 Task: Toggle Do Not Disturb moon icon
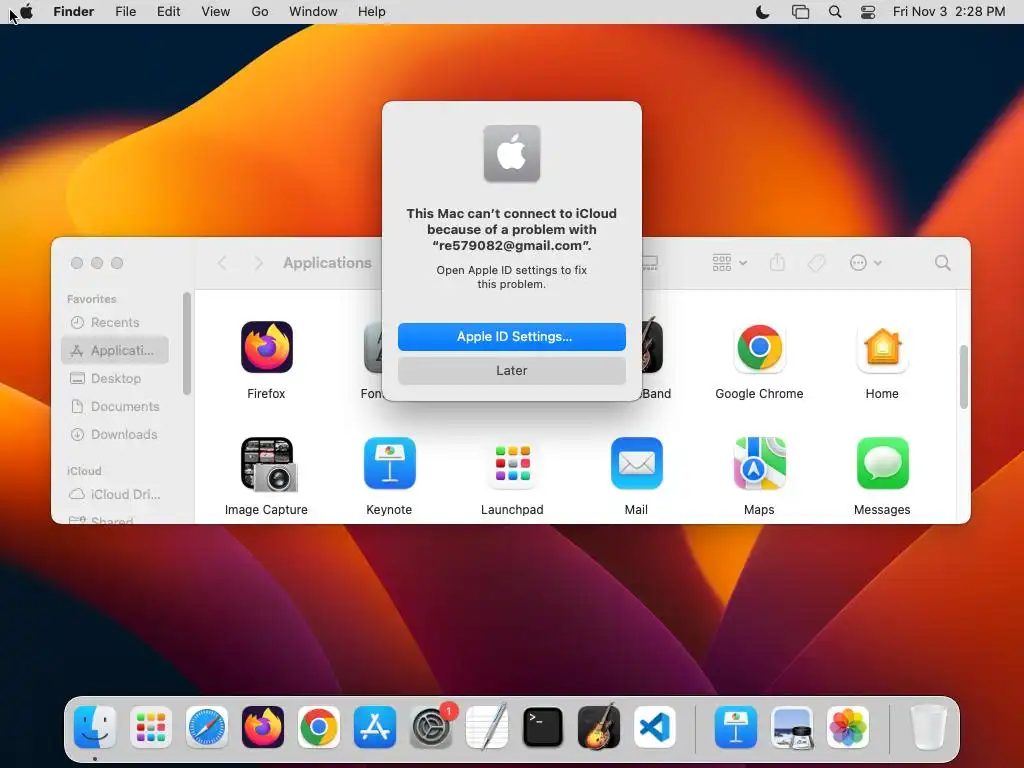[x=762, y=12]
